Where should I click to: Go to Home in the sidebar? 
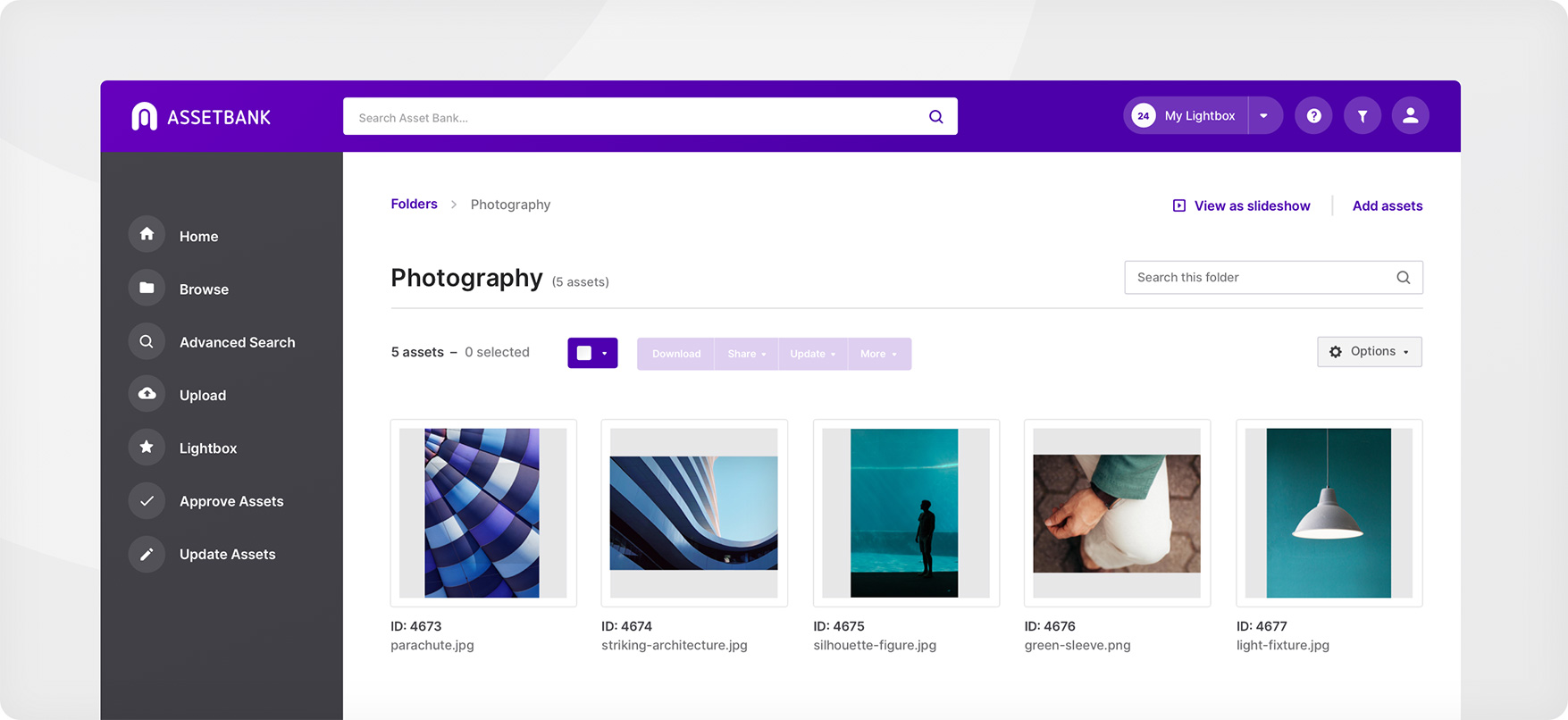tap(198, 236)
